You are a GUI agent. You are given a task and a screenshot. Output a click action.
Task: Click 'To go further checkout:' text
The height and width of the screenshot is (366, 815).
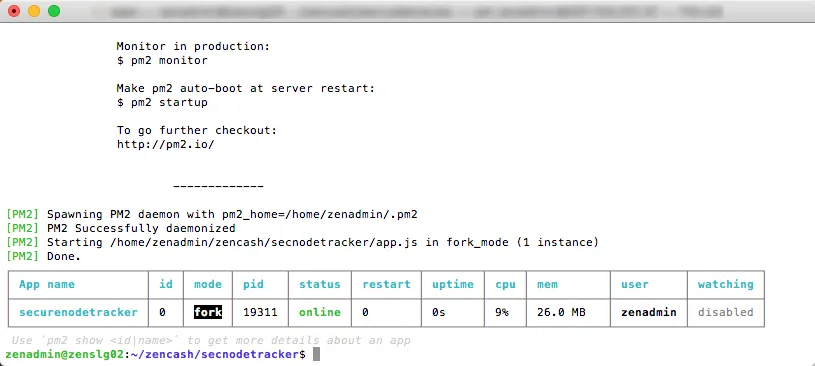[197, 130]
